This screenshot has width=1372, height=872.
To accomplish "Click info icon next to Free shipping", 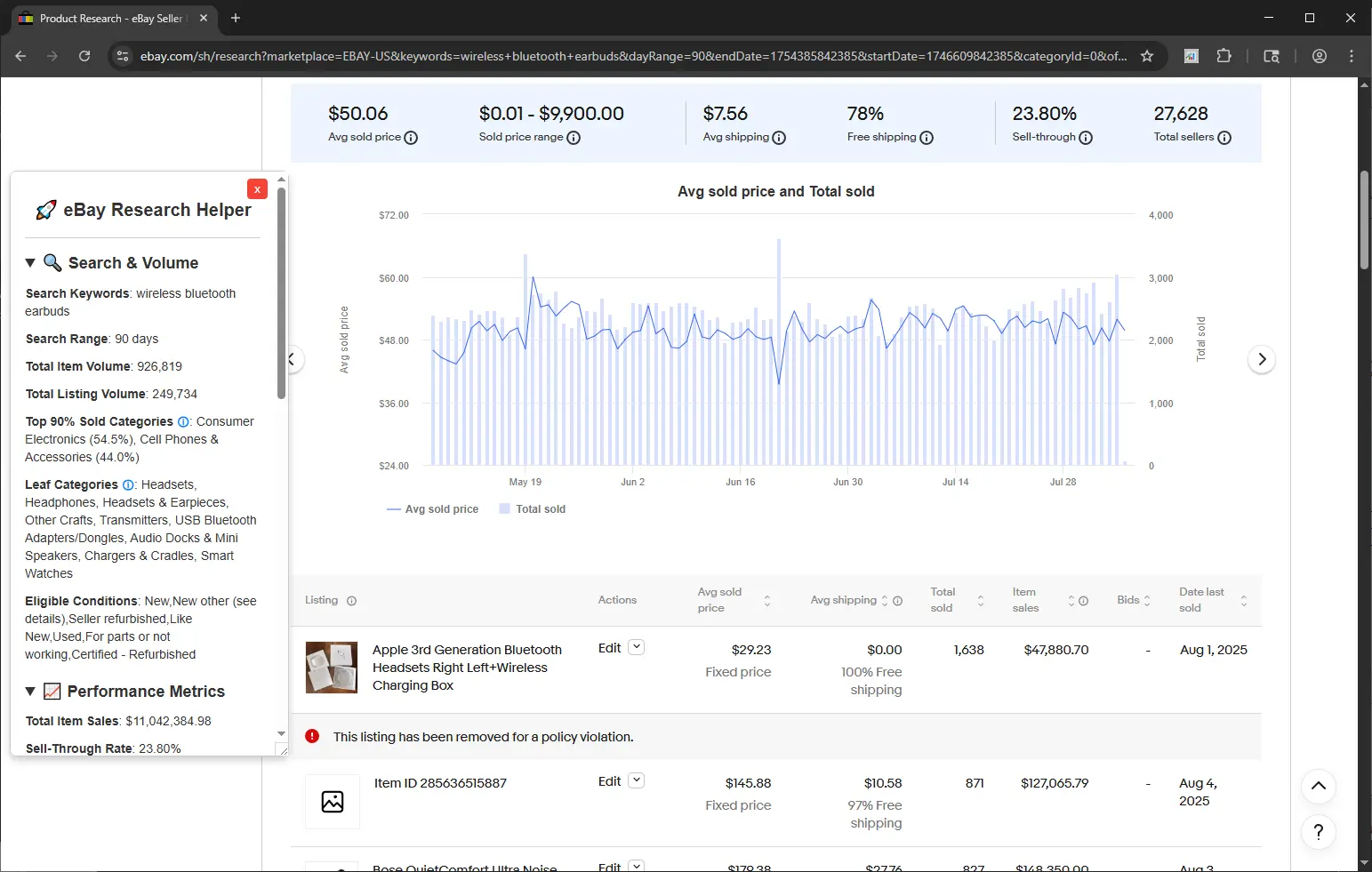I will (927, 138).
